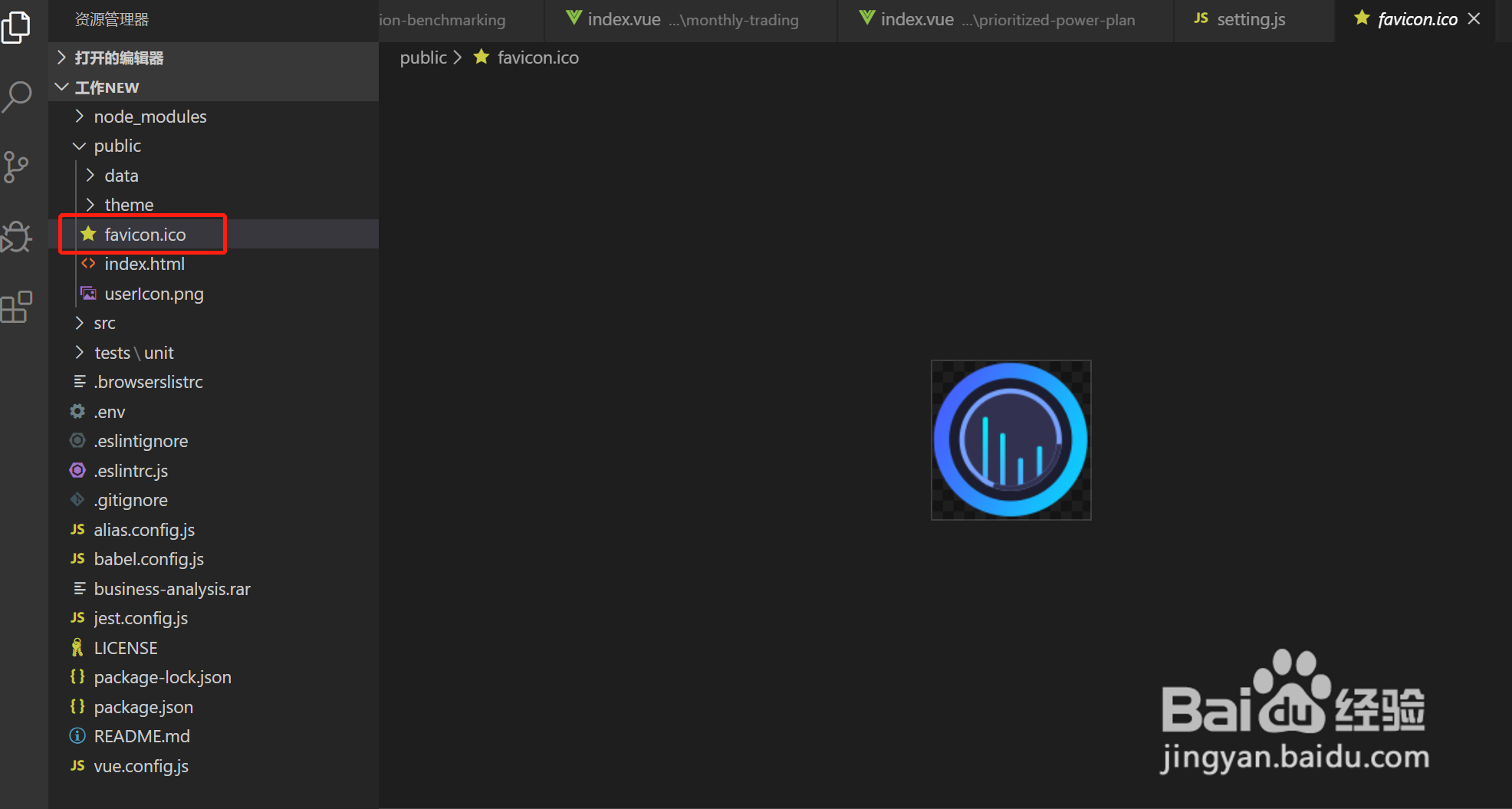
Task: Collapse the 工作NEW workspace section
Action: [x=213, y=87]
